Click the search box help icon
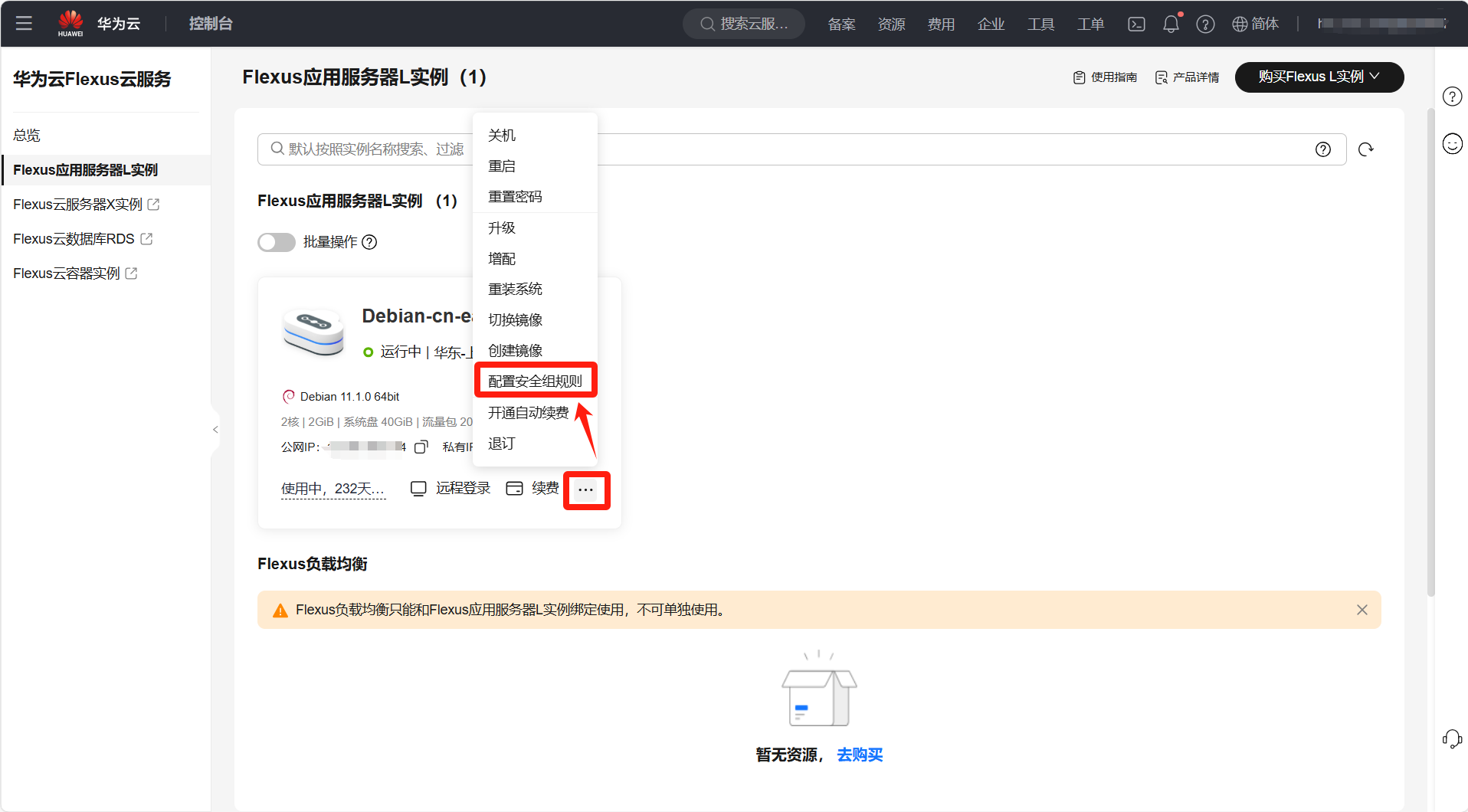This screenshot has height=812, width=1468. pyautogui.click(x=1322, y=149)
